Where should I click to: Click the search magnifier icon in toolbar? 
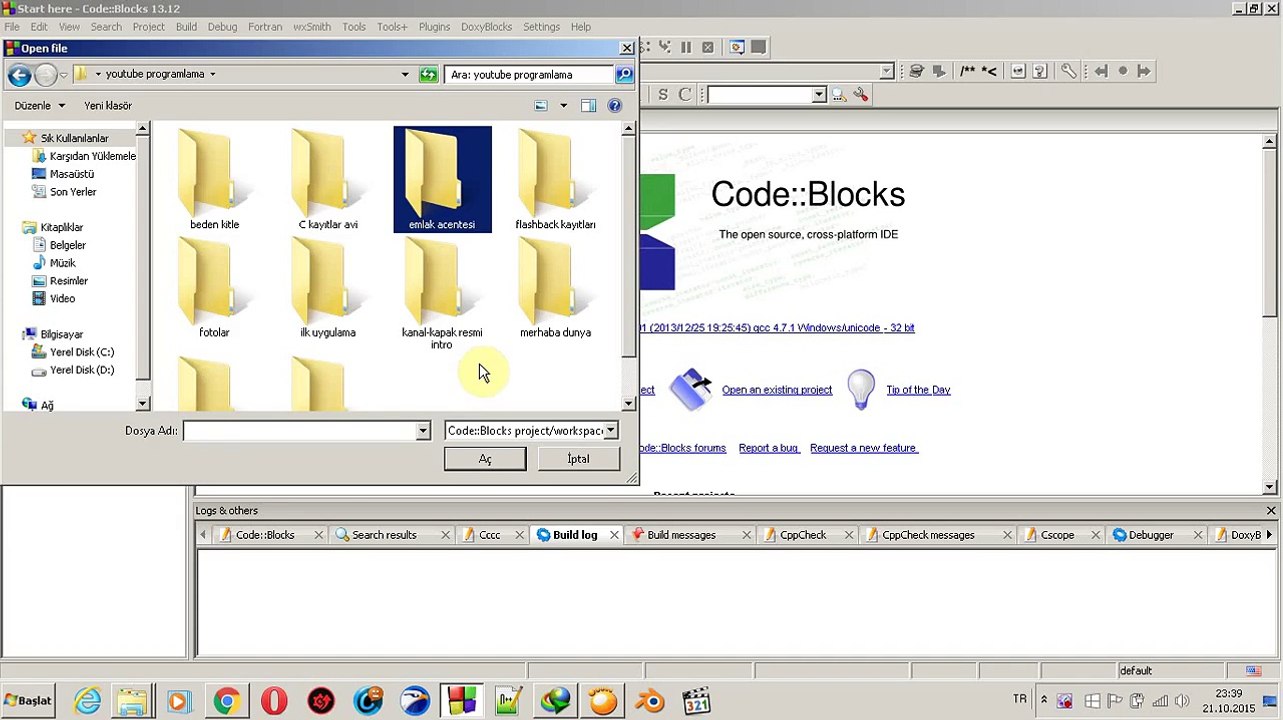(x=838, y=95)
